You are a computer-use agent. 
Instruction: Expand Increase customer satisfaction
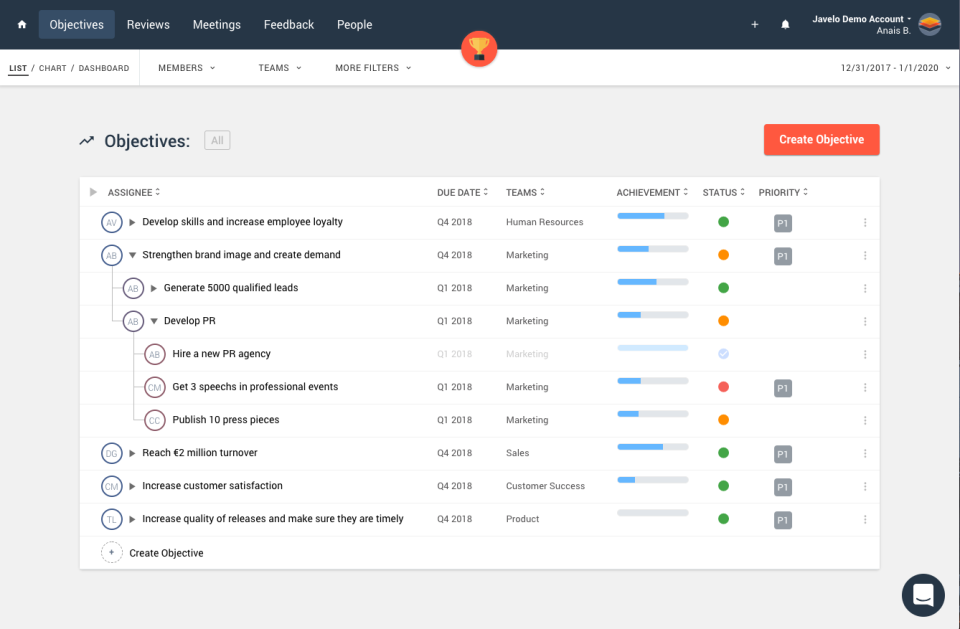pos(132,486)
